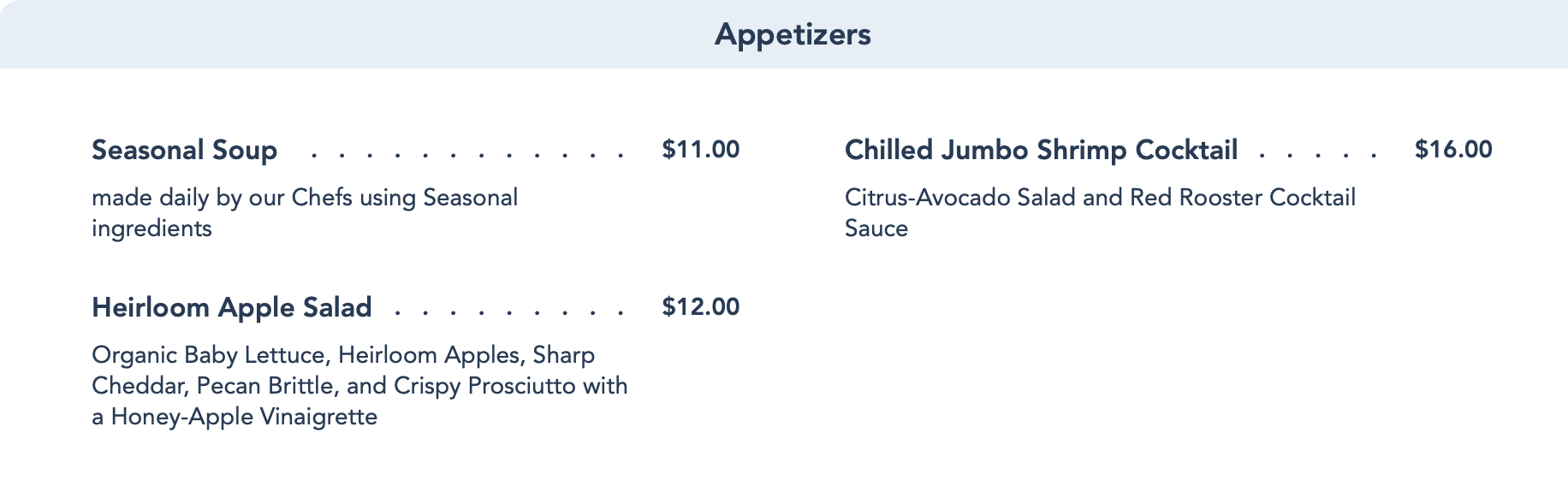Click the $11.00 Seasonal Soup price
The image size is (1568, 492).
[700, 150]
